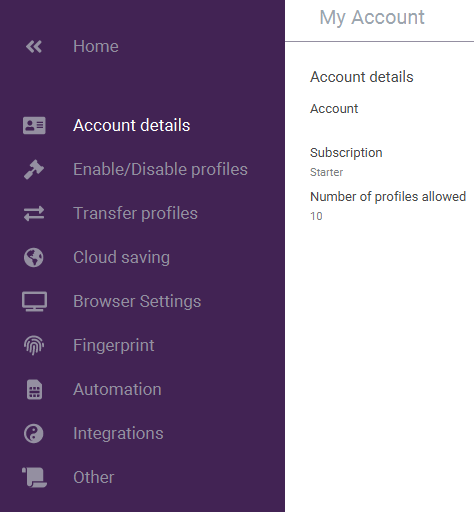Click the double-chevron back icon
Image resolution: width=474 pixels, height=512 pixels.
[x=34, y=46]
